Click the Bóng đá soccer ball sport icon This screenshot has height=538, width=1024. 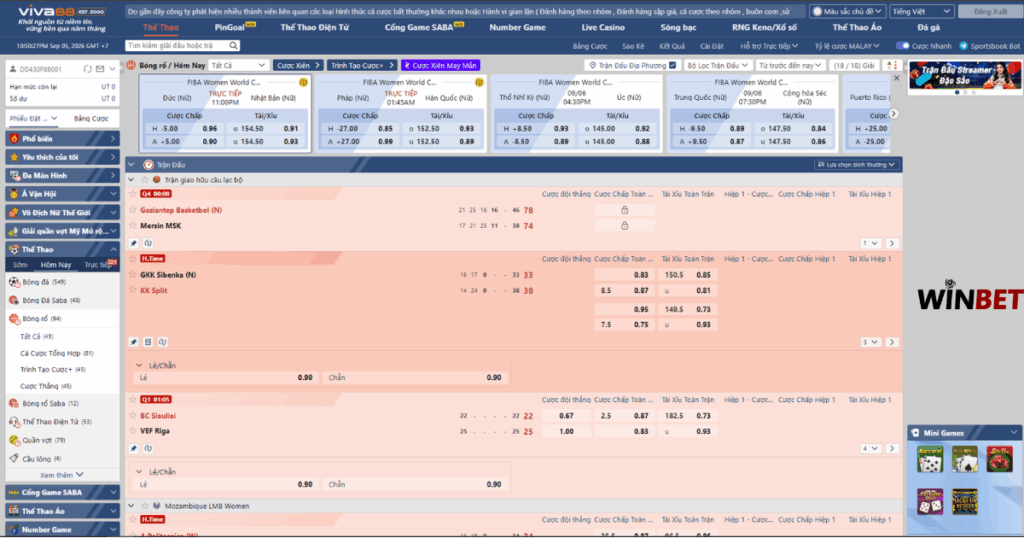coord(14,282)
